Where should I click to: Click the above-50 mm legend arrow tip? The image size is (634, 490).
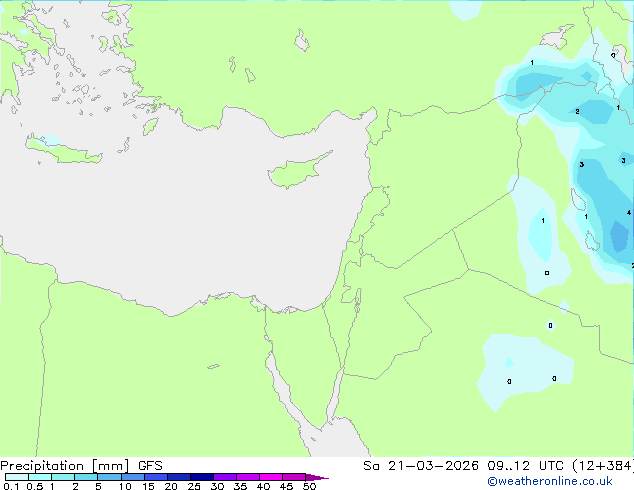[x=317, y=477]
